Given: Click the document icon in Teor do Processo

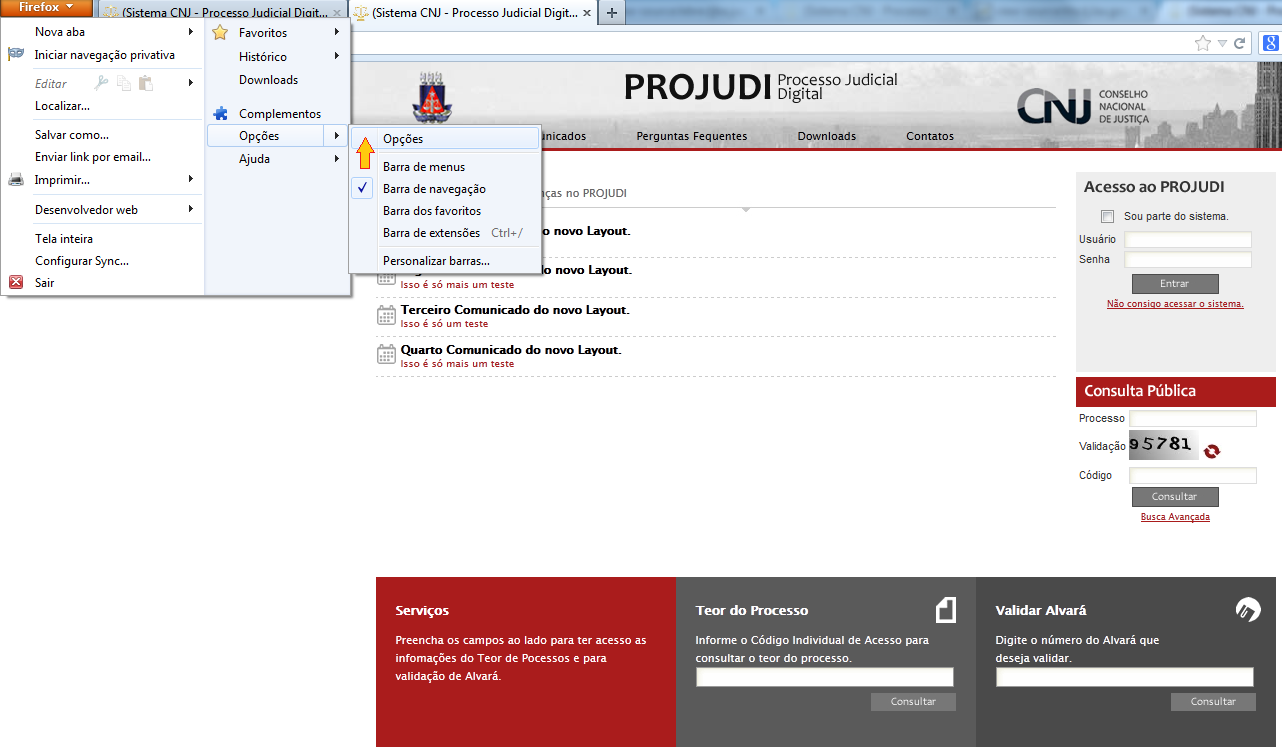Looking at the screenshot, I should 946,610.
